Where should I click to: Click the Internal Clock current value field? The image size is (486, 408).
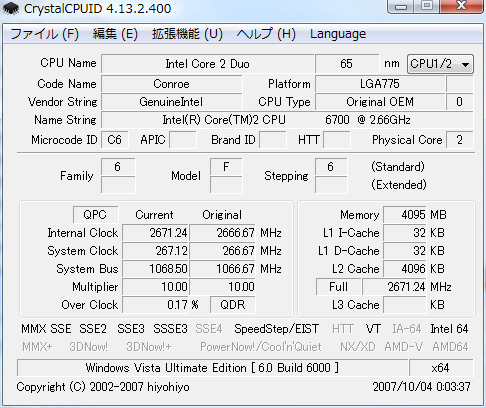[155, 233]
